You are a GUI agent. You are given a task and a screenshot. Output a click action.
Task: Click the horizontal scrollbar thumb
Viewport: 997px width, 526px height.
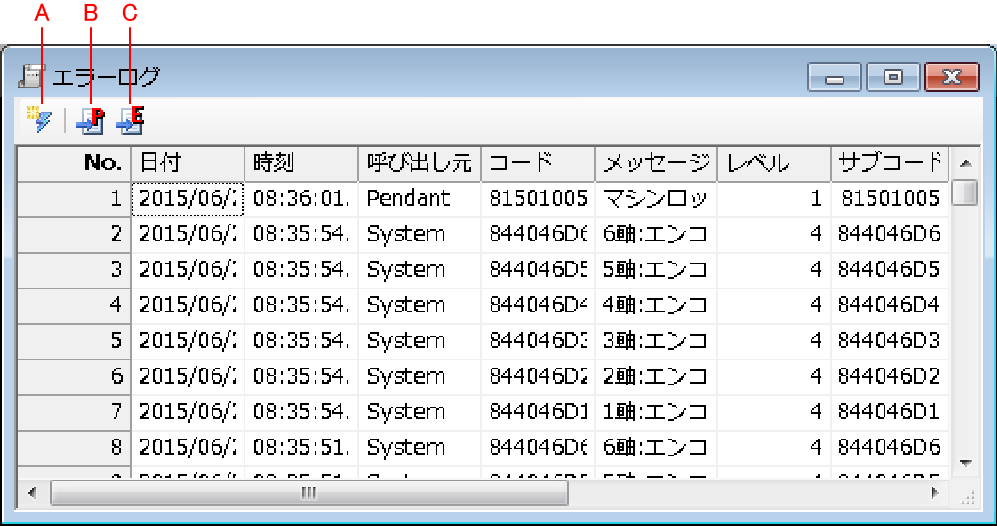tap(308, 493)
